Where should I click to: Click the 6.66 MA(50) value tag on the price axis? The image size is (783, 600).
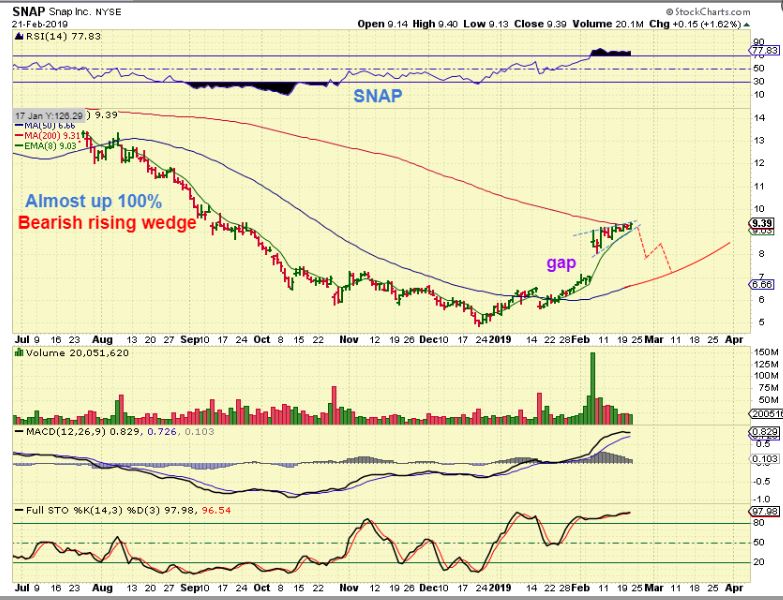click(x=762, y=285)
